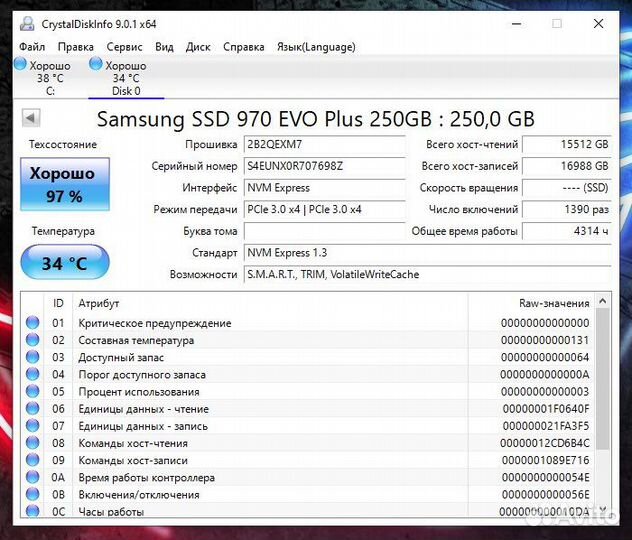Image resolution: width=632 pixels, height=540 pixels.
Task: Click the CrystalDiskInfo app icon in title bar
Action: pyautogui.click(x=27, y=24)
